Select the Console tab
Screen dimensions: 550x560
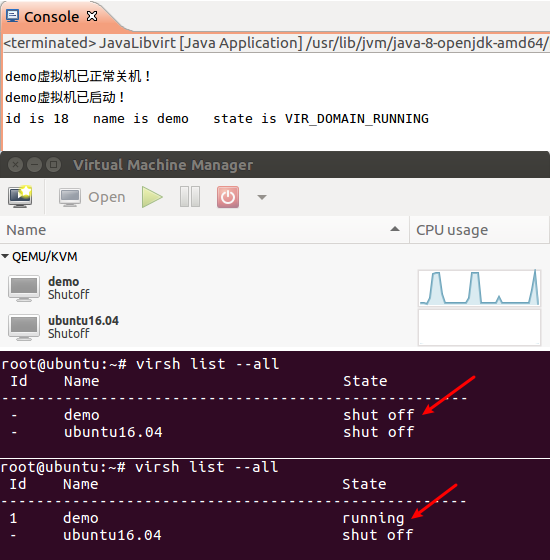[x=51, y=16]
